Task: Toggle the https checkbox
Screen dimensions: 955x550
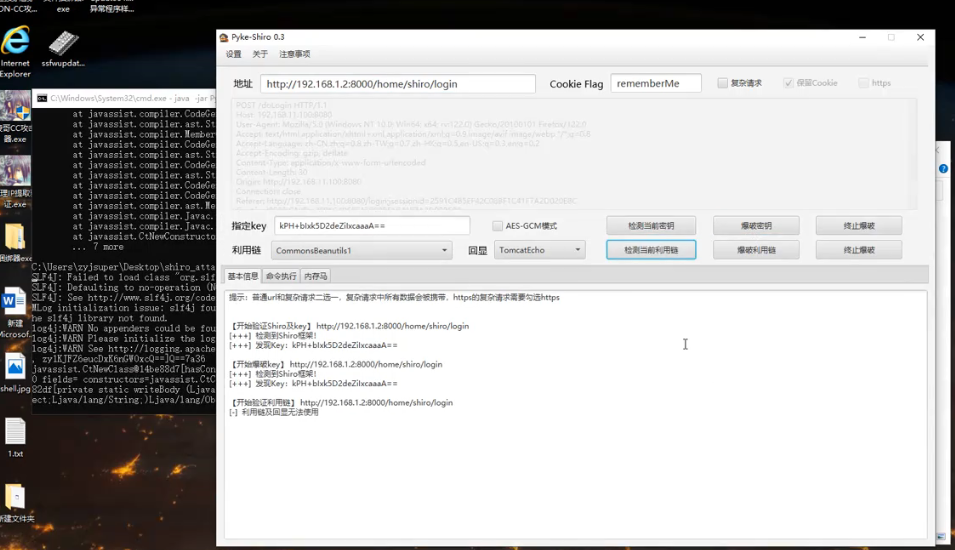Action: (863, 83)
